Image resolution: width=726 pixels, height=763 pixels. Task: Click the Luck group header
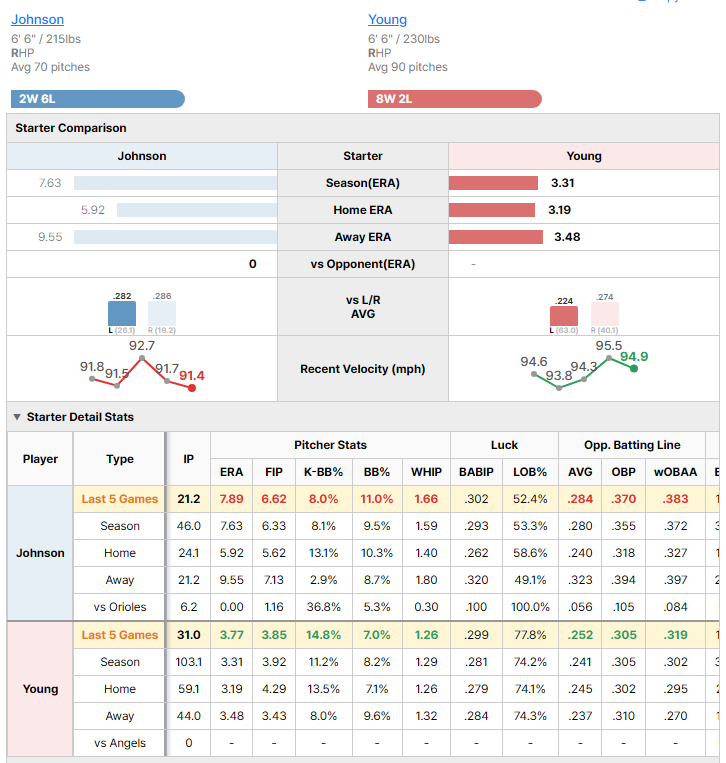(x=505, y=445)
